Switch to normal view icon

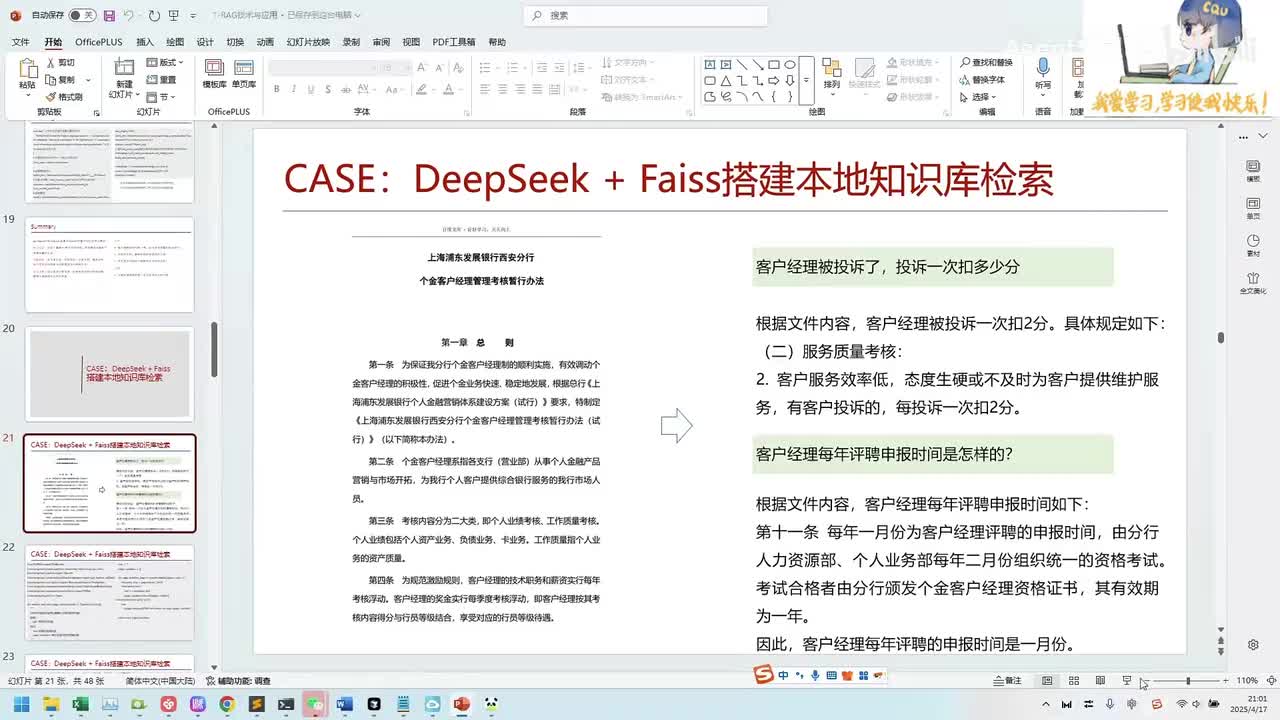tap(1047, 680)
